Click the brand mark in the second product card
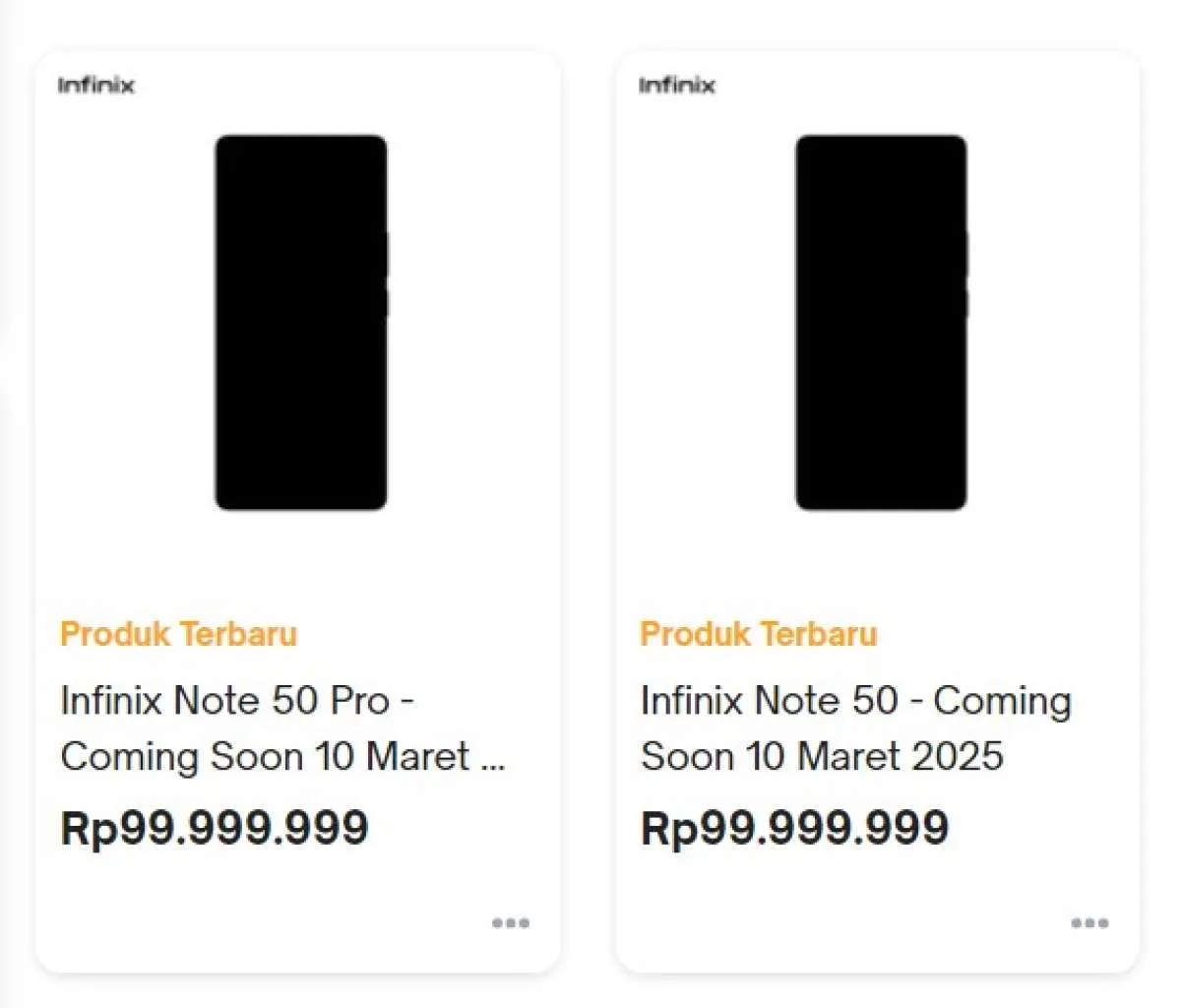1181x1008 pixels. click(676, 85)
